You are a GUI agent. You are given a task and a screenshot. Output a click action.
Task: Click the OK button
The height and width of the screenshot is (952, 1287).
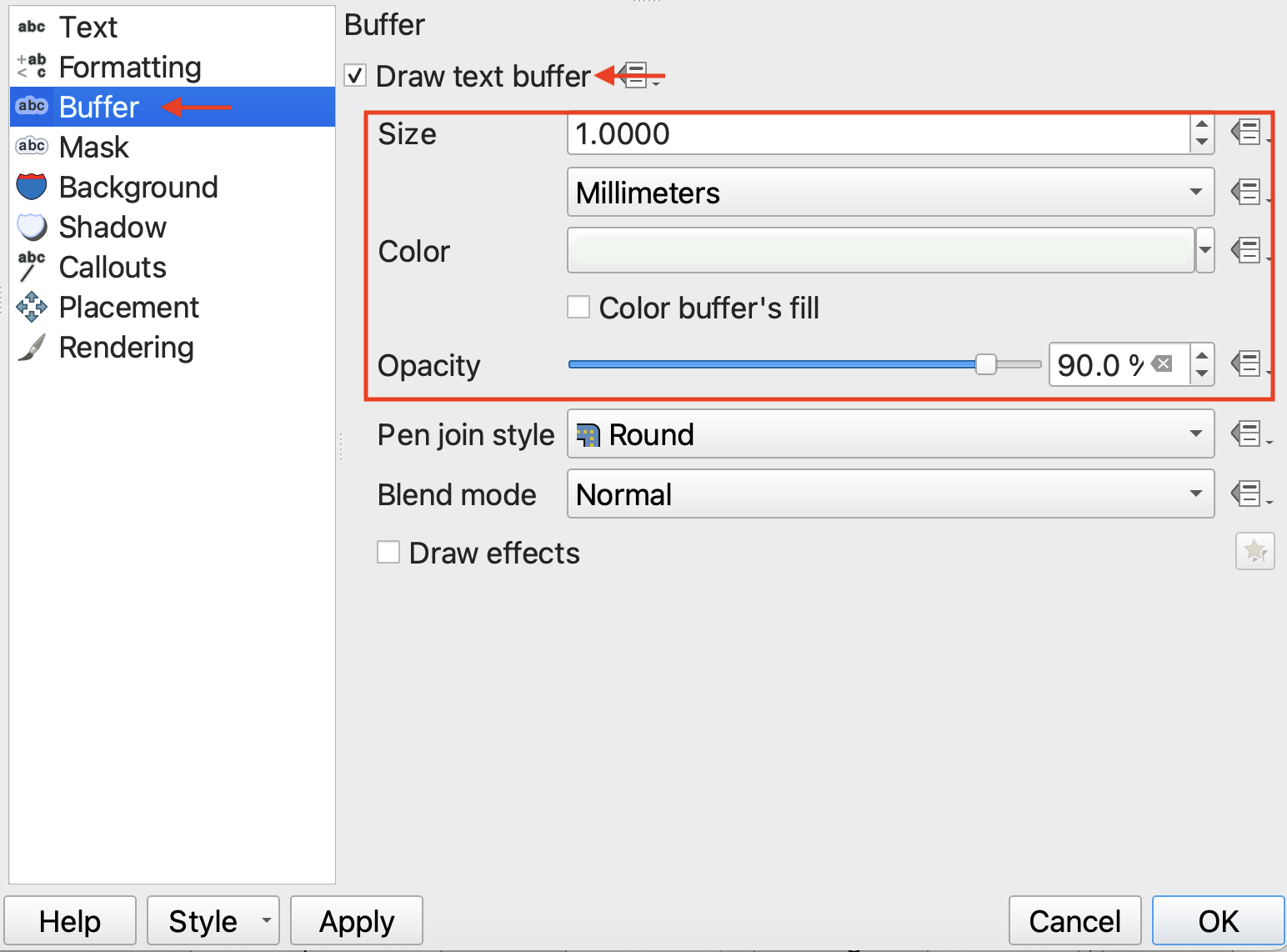point(1218,921)
